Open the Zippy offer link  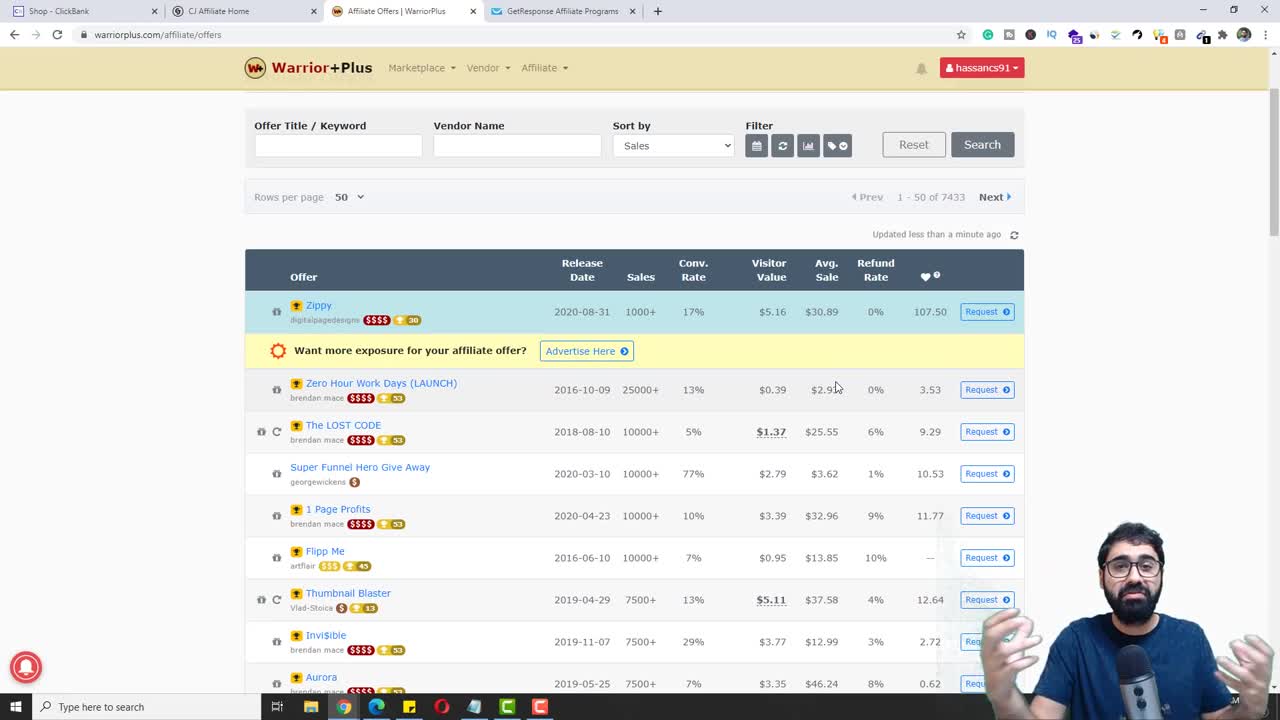coord(319,306)
